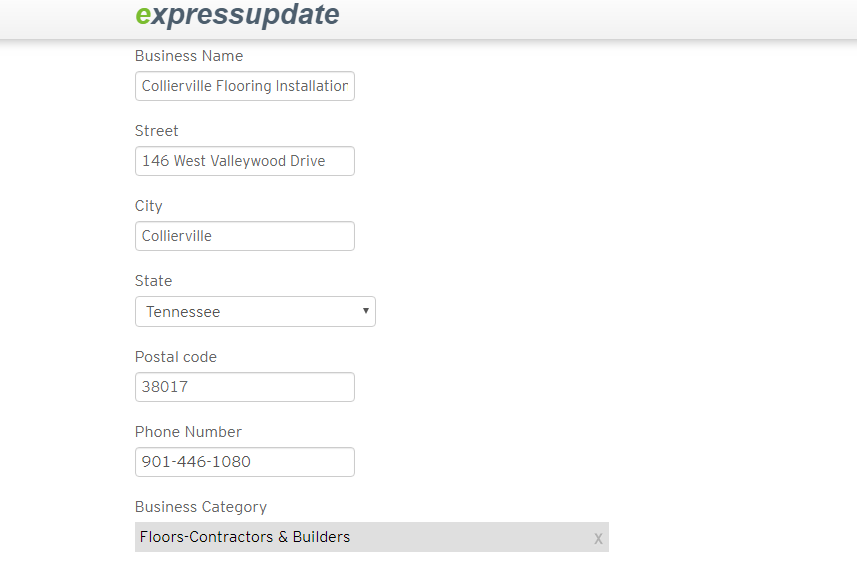Select the Floors-Contractors & Builders category chip

click(372, 537)
